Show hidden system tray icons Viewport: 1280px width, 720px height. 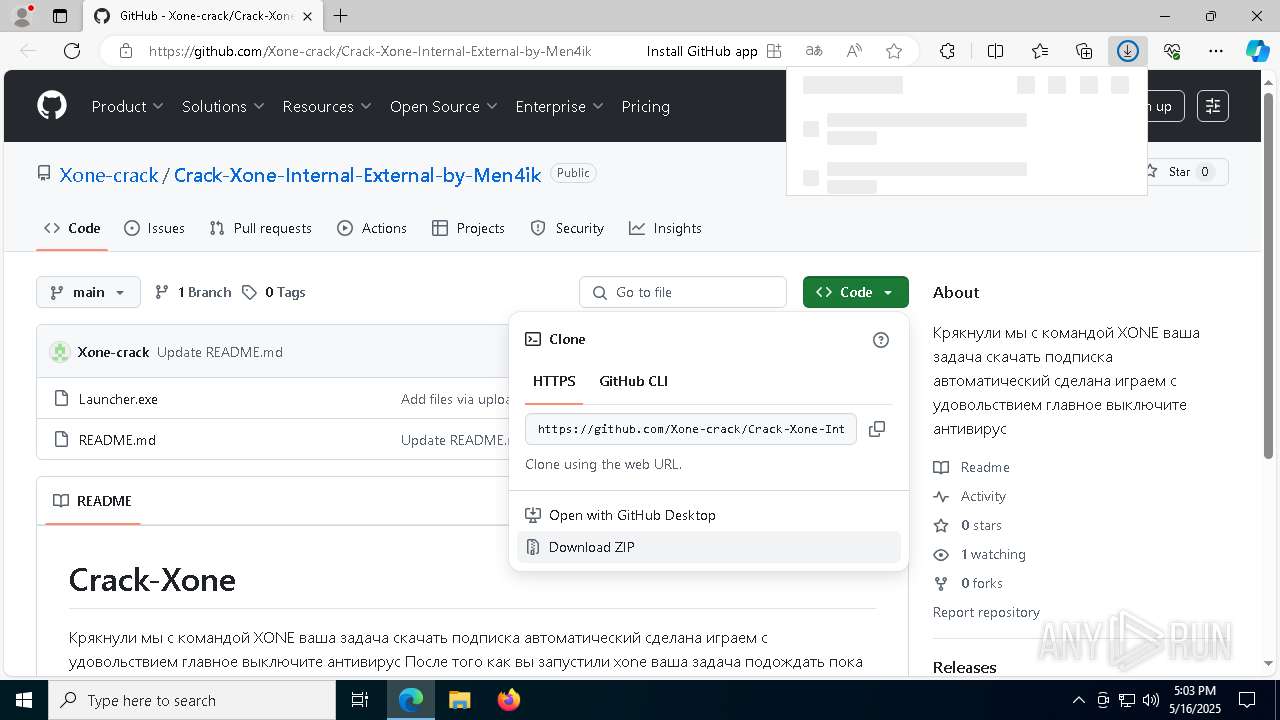click(x=1078, y=700)
